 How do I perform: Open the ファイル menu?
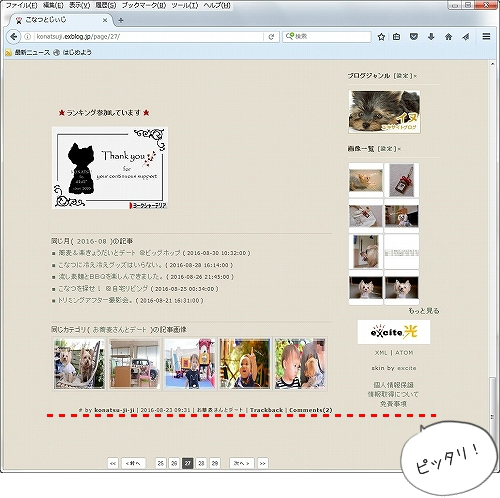coord(21,5)
